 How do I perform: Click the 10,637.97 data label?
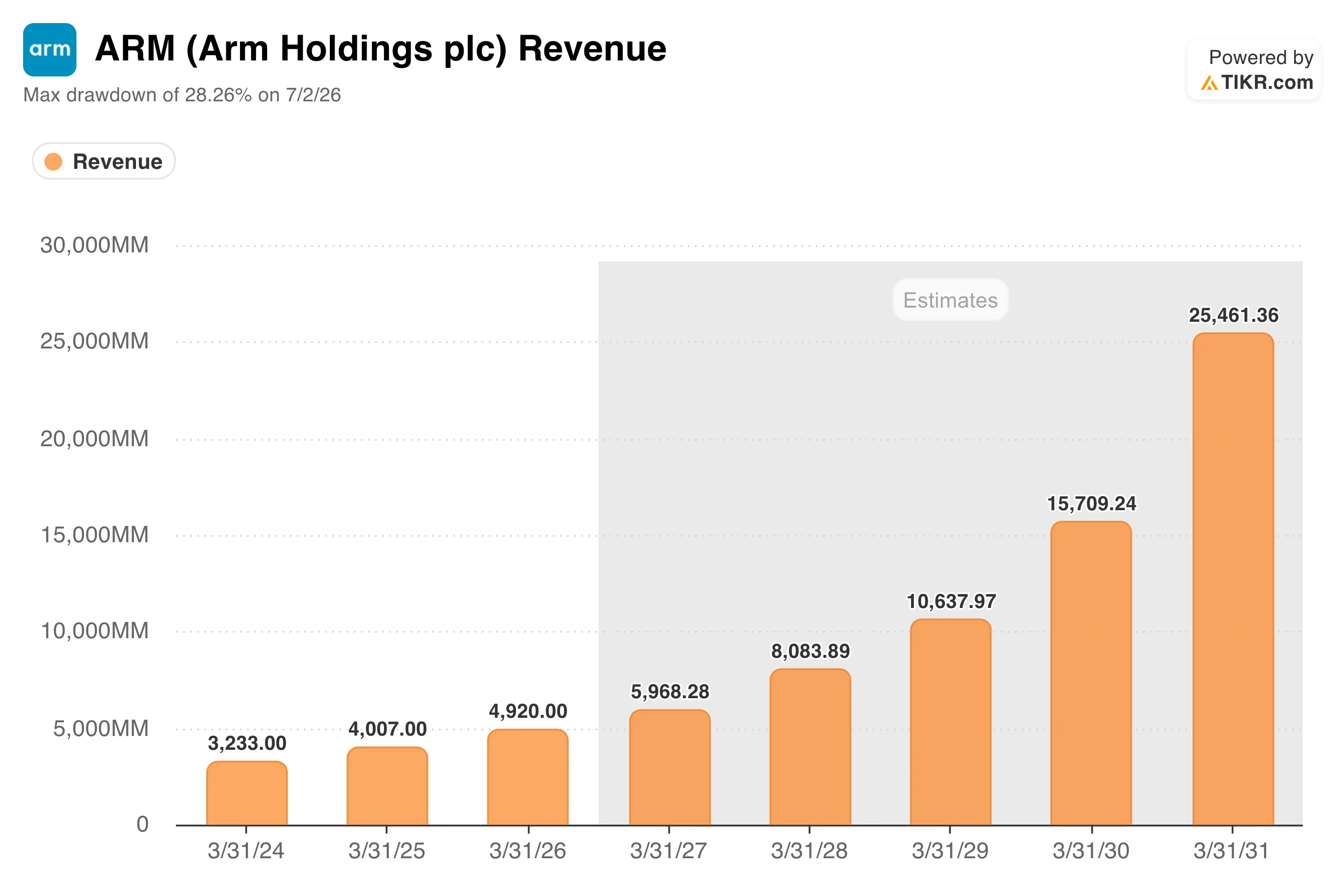[951, 601]
